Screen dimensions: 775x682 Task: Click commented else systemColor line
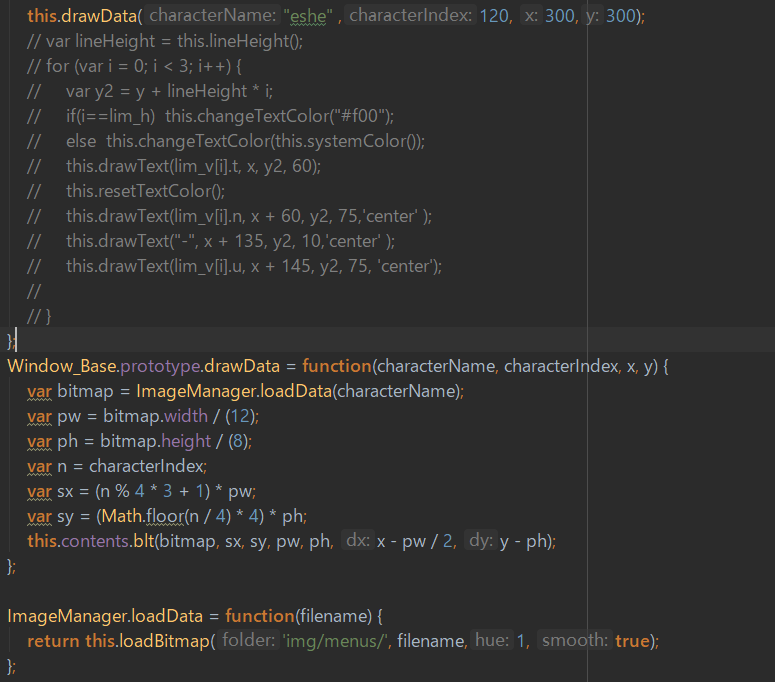click(x=226, y=141)
